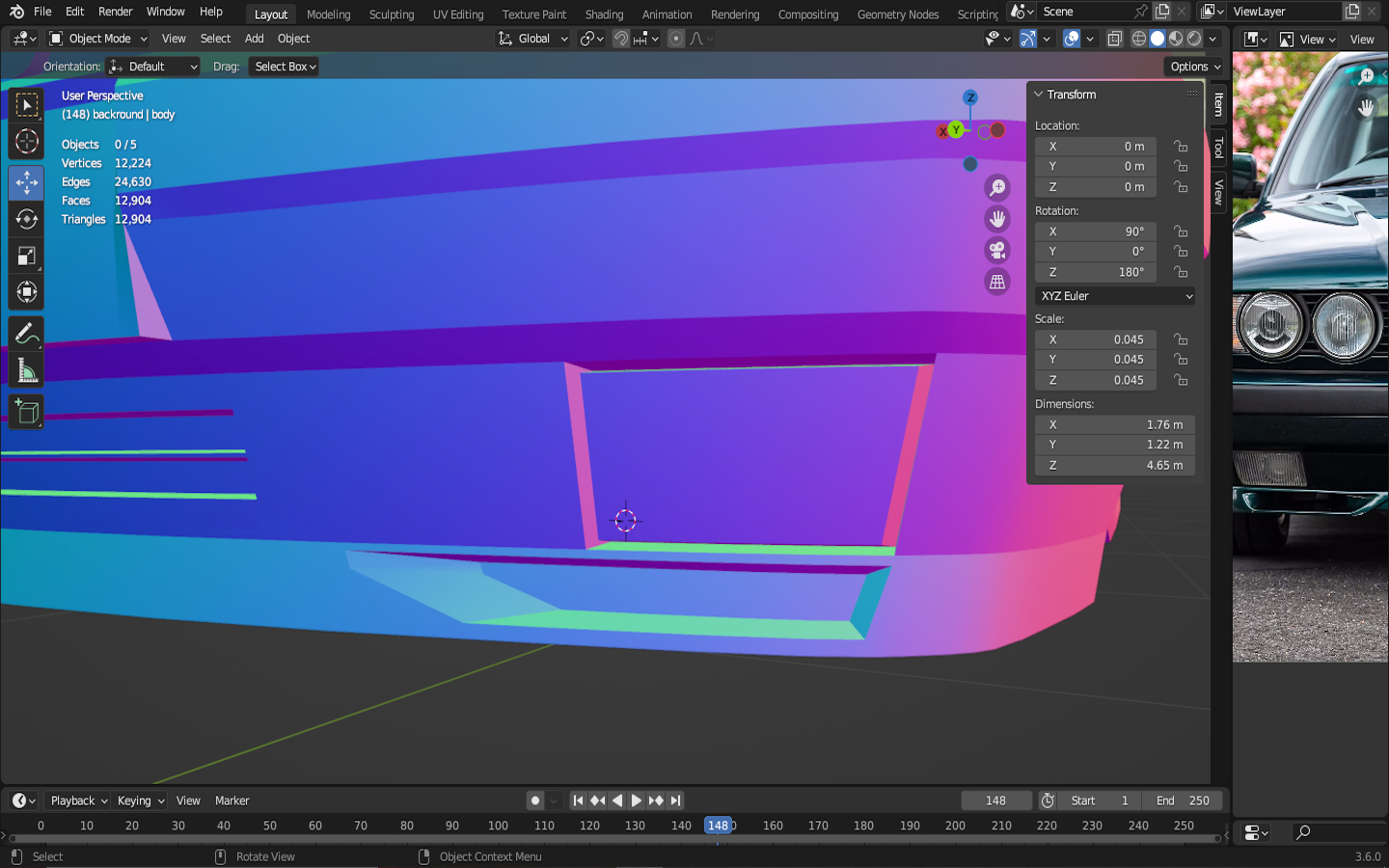Play the animation forward
This screenshot has width=1389, height=868.
(636, 800)
